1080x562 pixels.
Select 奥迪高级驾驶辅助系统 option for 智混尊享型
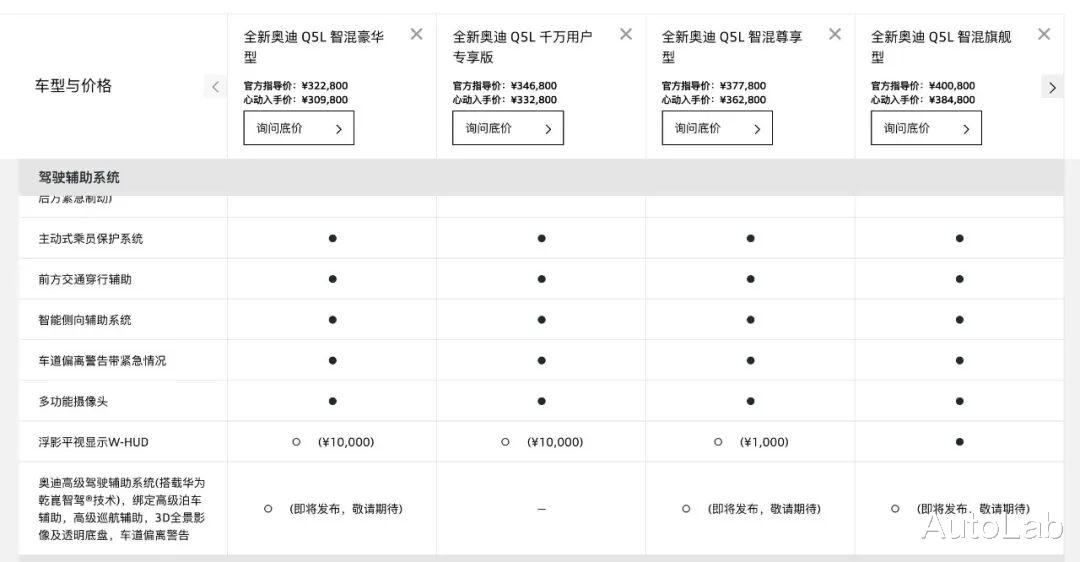point(686,509)
